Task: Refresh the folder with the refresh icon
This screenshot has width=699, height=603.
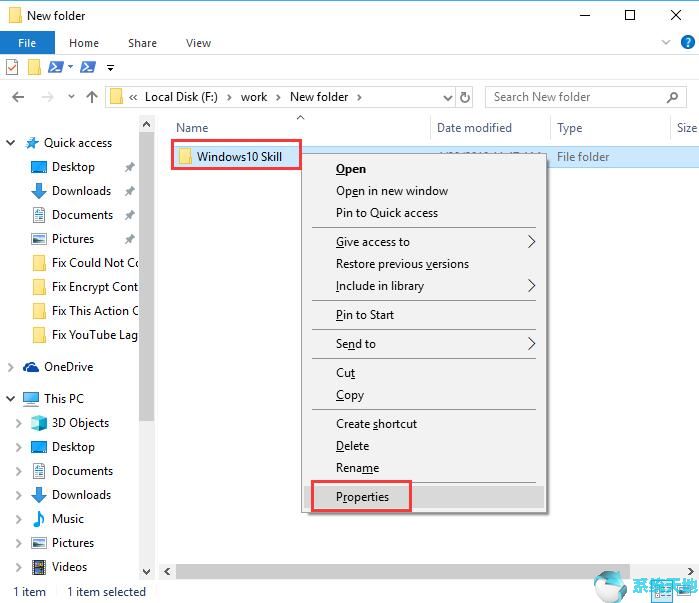Action: 465,97
